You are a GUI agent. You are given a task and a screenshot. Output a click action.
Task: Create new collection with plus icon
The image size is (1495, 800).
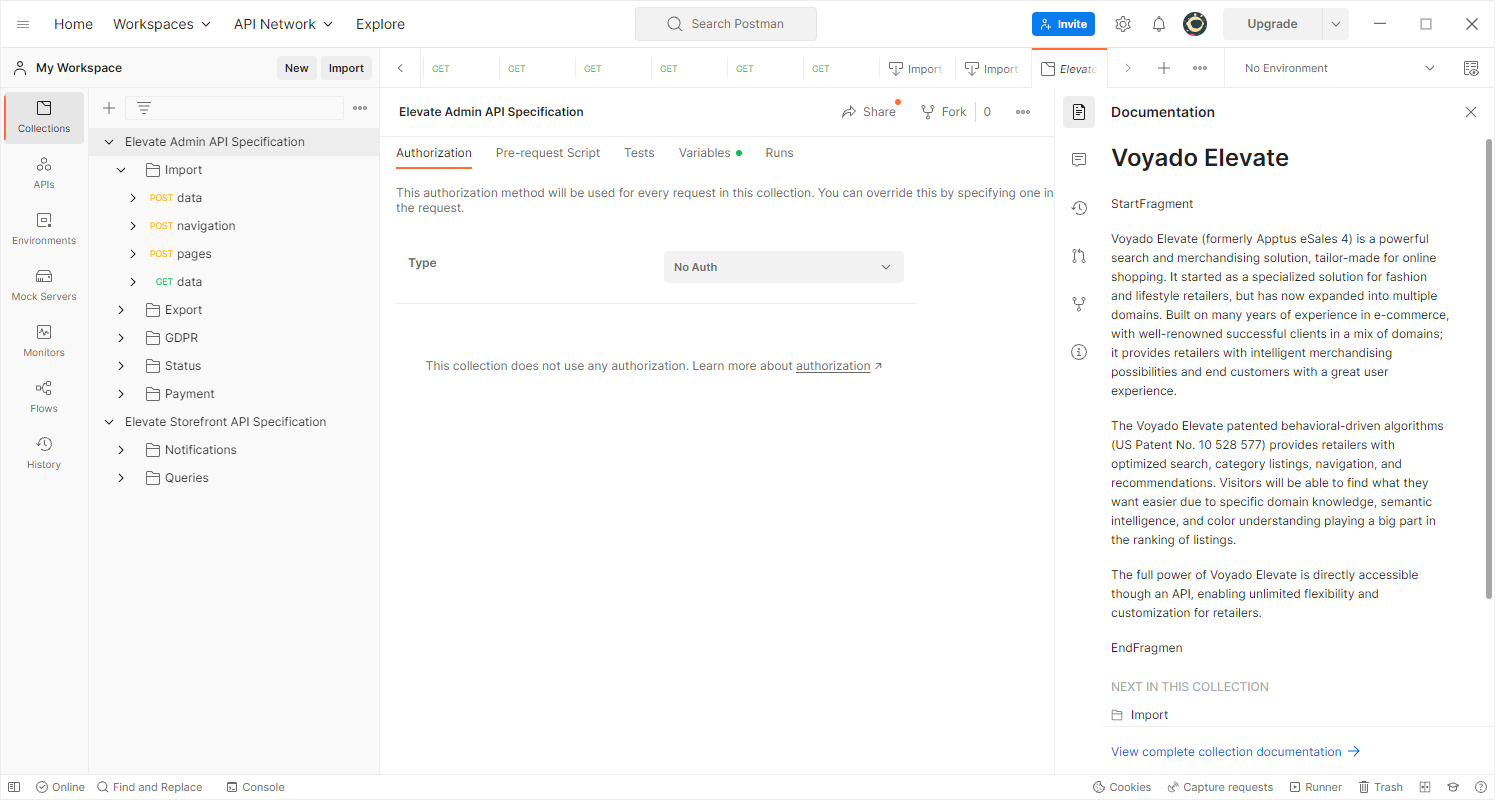(x=109, y=108)
